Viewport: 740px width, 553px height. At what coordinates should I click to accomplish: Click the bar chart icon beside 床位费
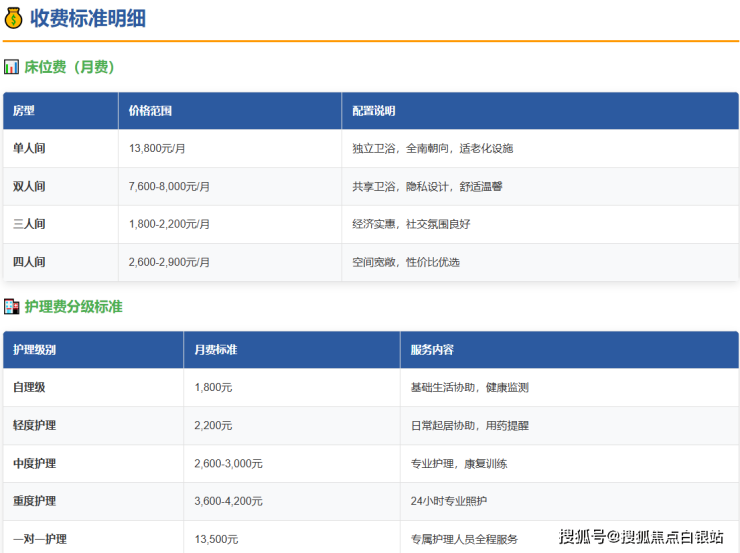coord(11,67)
